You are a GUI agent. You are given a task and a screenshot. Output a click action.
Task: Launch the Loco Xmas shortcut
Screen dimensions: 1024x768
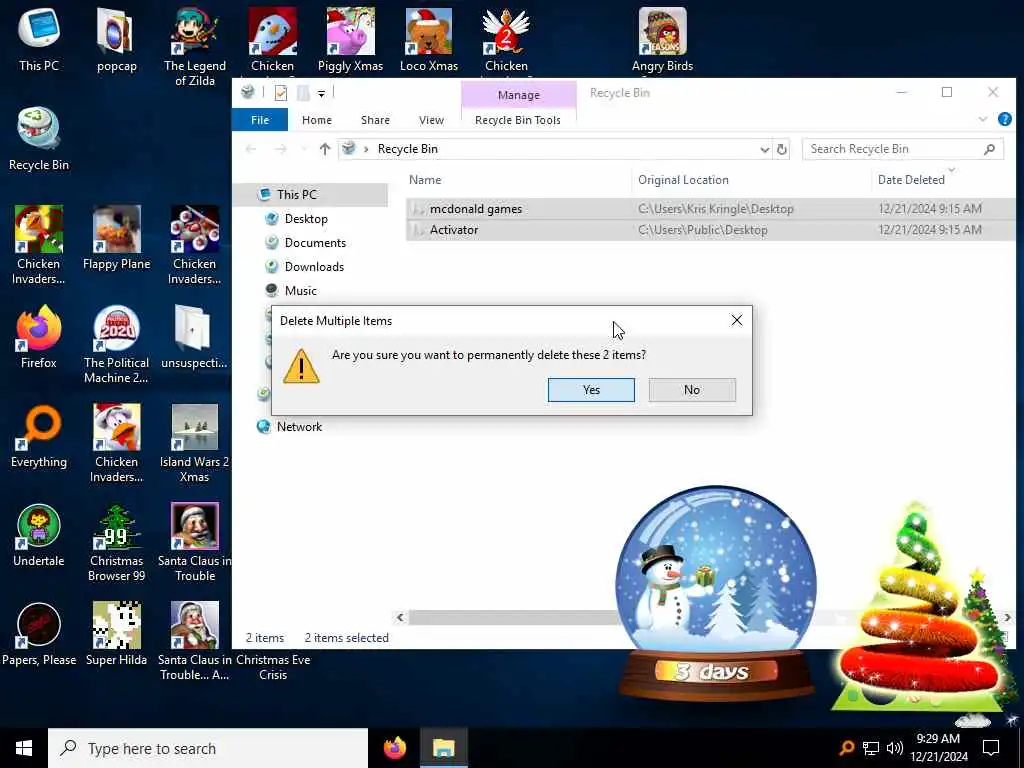point(428,39)
